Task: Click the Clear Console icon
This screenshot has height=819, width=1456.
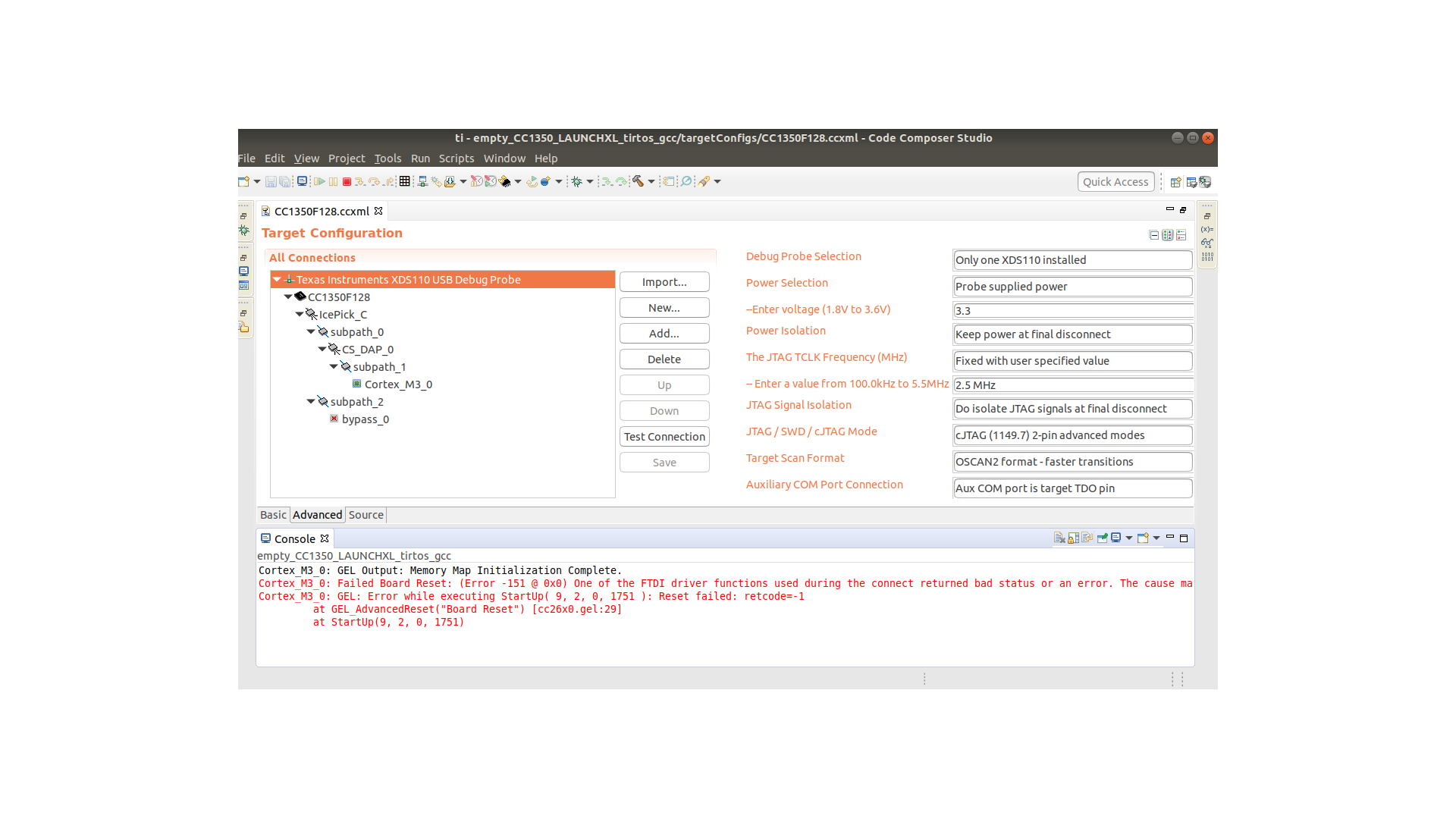Action: click(1059, 538)
